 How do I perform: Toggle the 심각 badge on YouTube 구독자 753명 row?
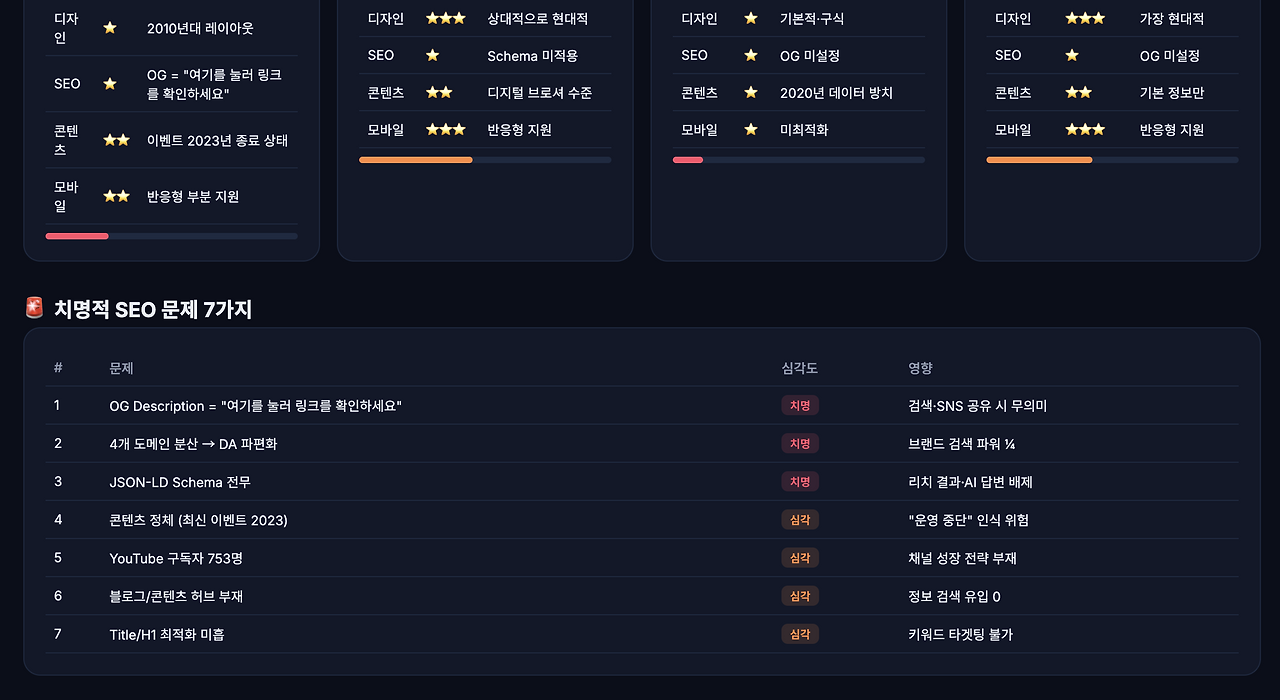point(800,557)
